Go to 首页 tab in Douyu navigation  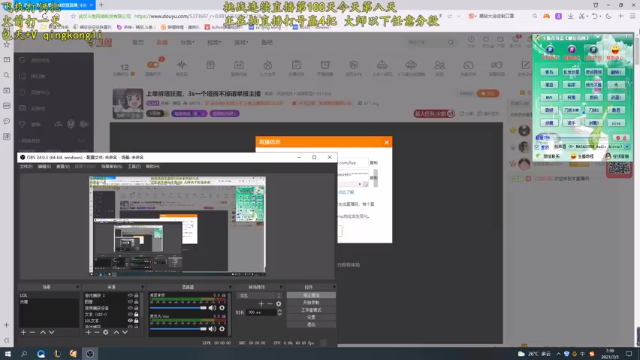(138, 42)
